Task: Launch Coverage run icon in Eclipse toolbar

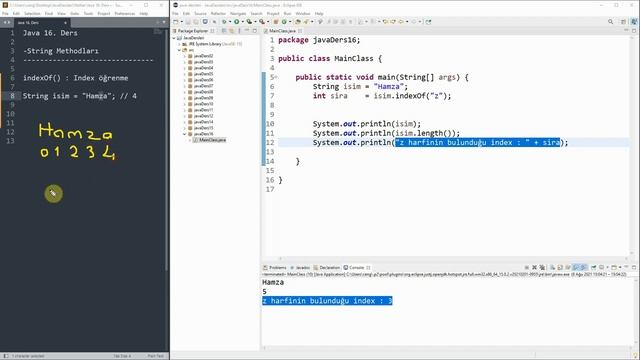Action: 249,22
